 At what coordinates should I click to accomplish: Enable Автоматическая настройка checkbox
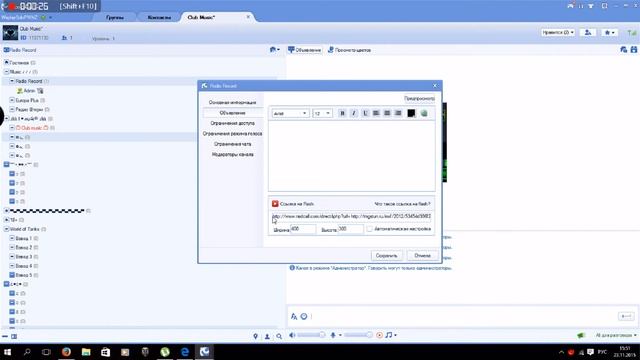[x=369, y=229]
